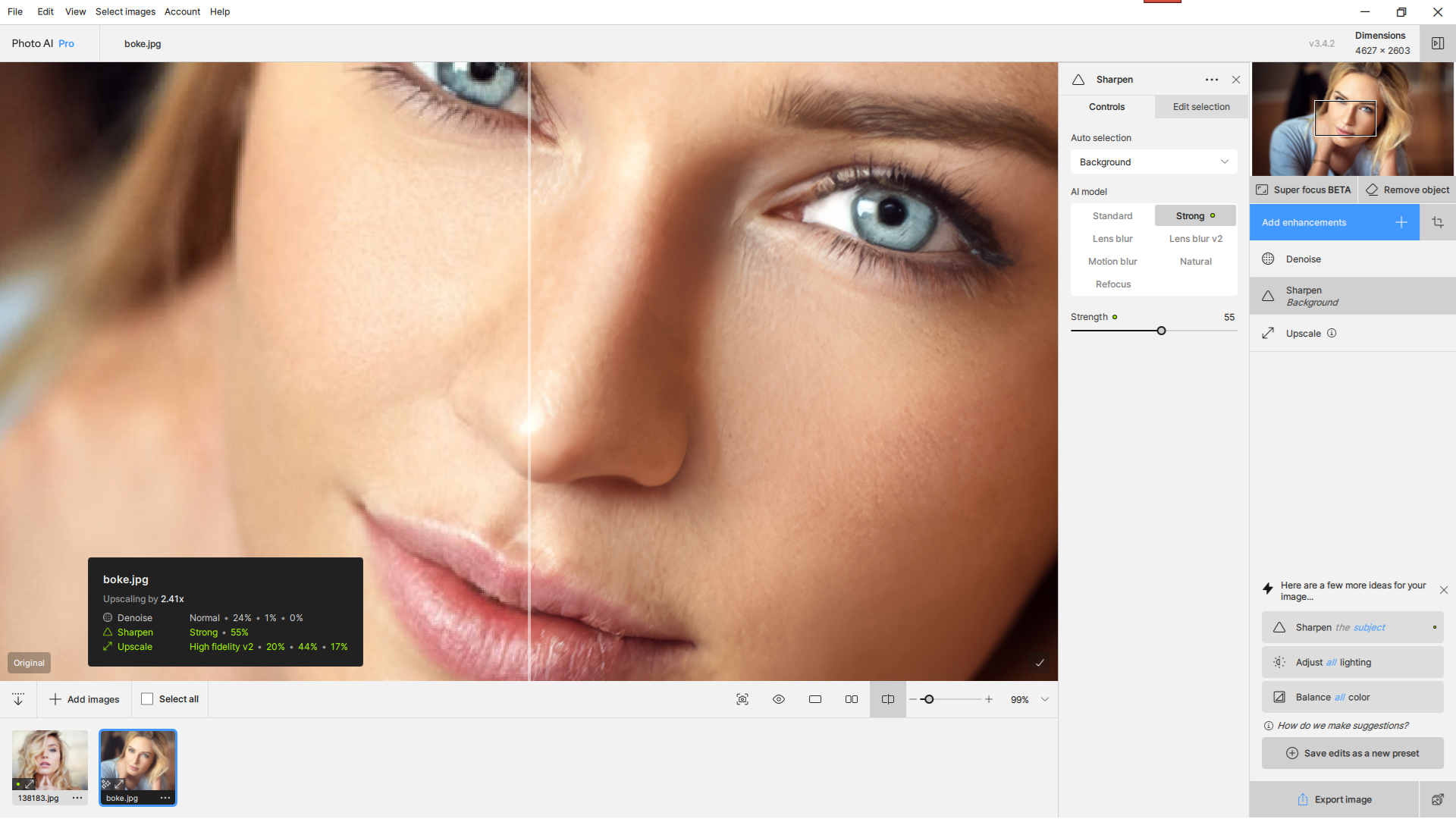Choose the Lens blur v2 AI model
This screenshot has width=1456, height=819.
click(x=1195, y=238)
